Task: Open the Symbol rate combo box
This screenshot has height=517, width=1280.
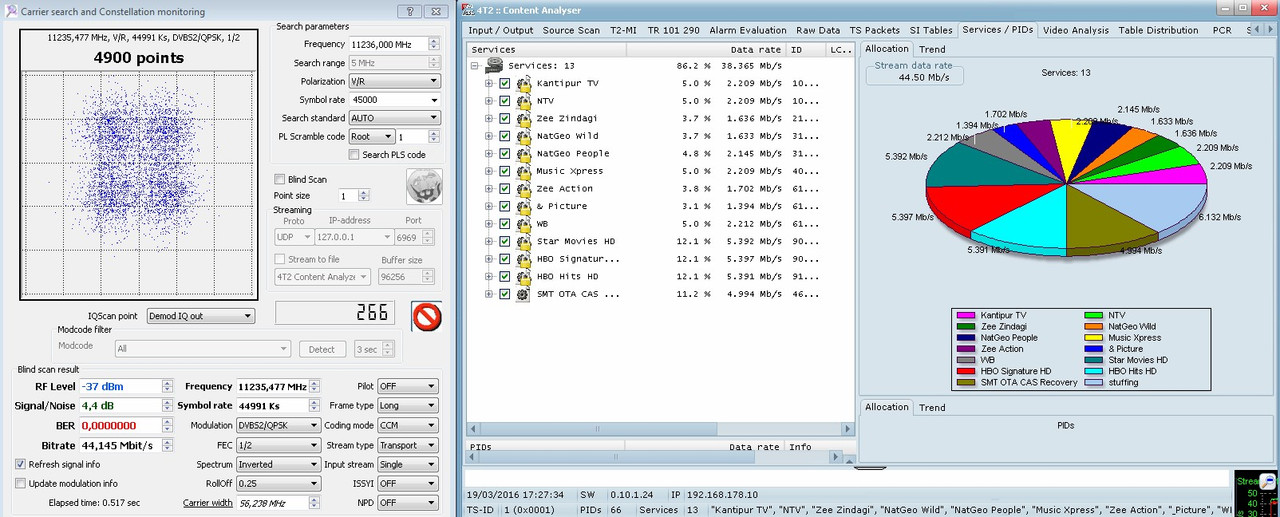Action: click(394, 100)
